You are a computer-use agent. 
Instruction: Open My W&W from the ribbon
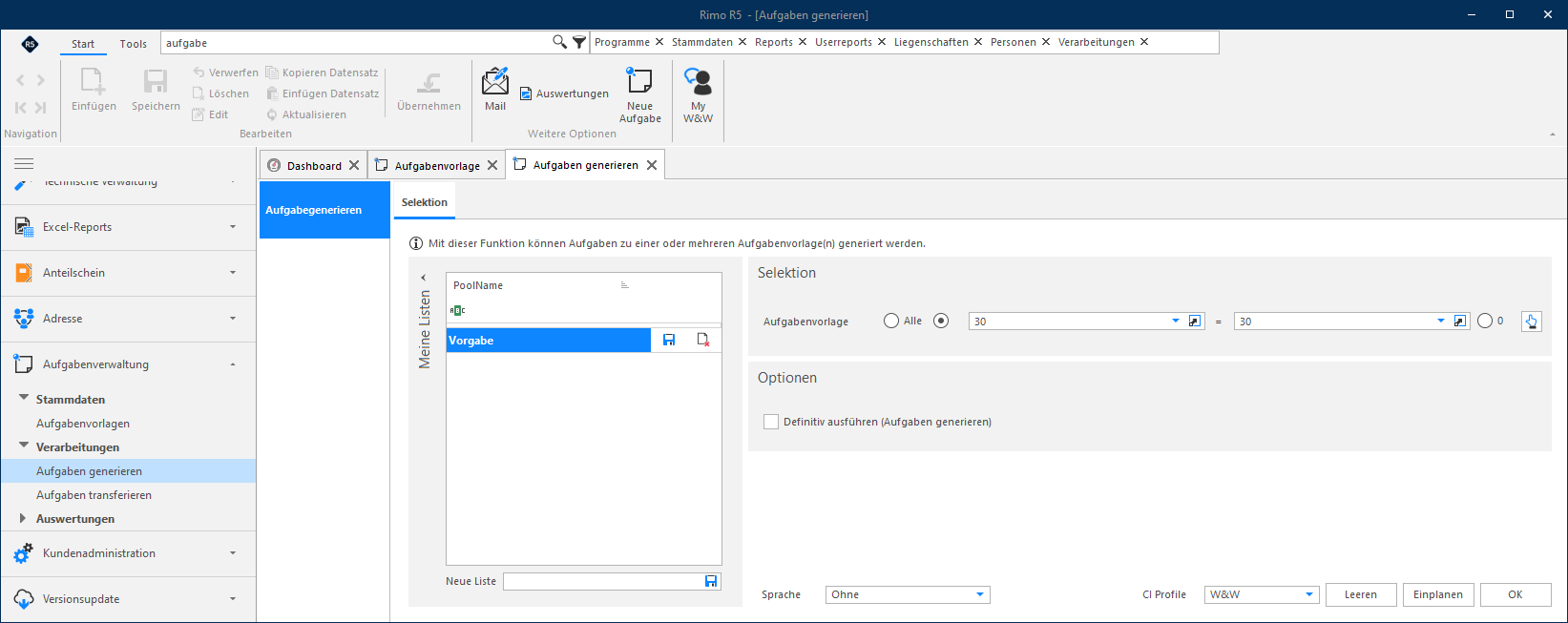(x=698, y=95)
